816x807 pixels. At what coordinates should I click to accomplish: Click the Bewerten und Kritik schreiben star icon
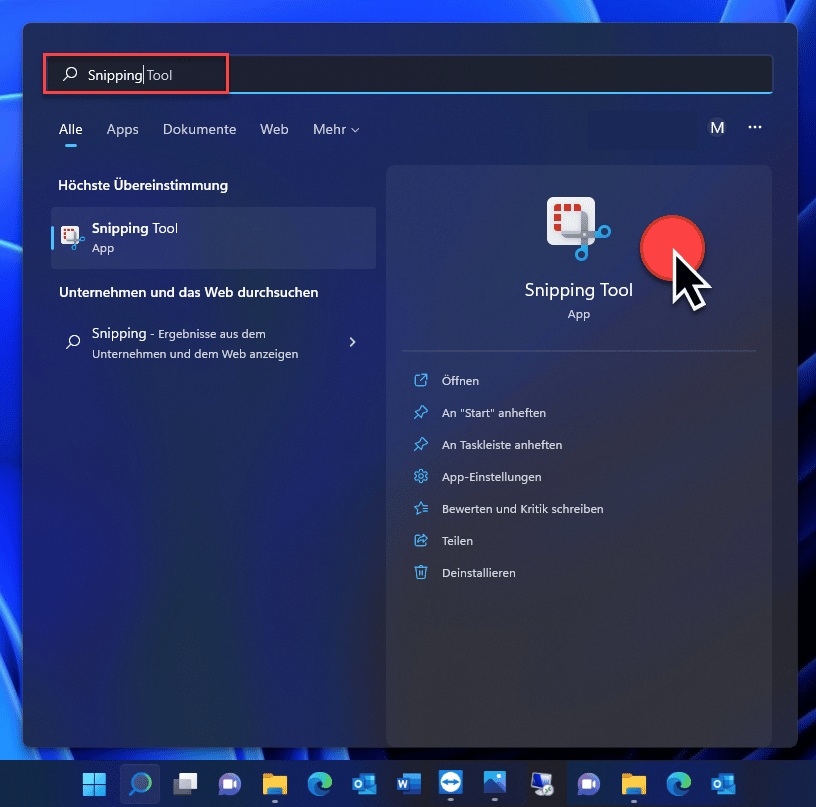tap(421, 508)
